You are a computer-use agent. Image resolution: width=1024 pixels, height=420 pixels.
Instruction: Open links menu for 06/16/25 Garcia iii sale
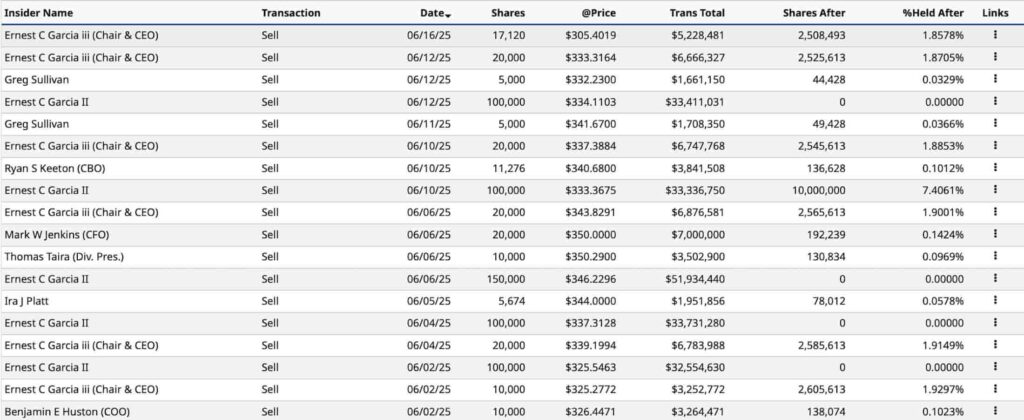(995, 35)
